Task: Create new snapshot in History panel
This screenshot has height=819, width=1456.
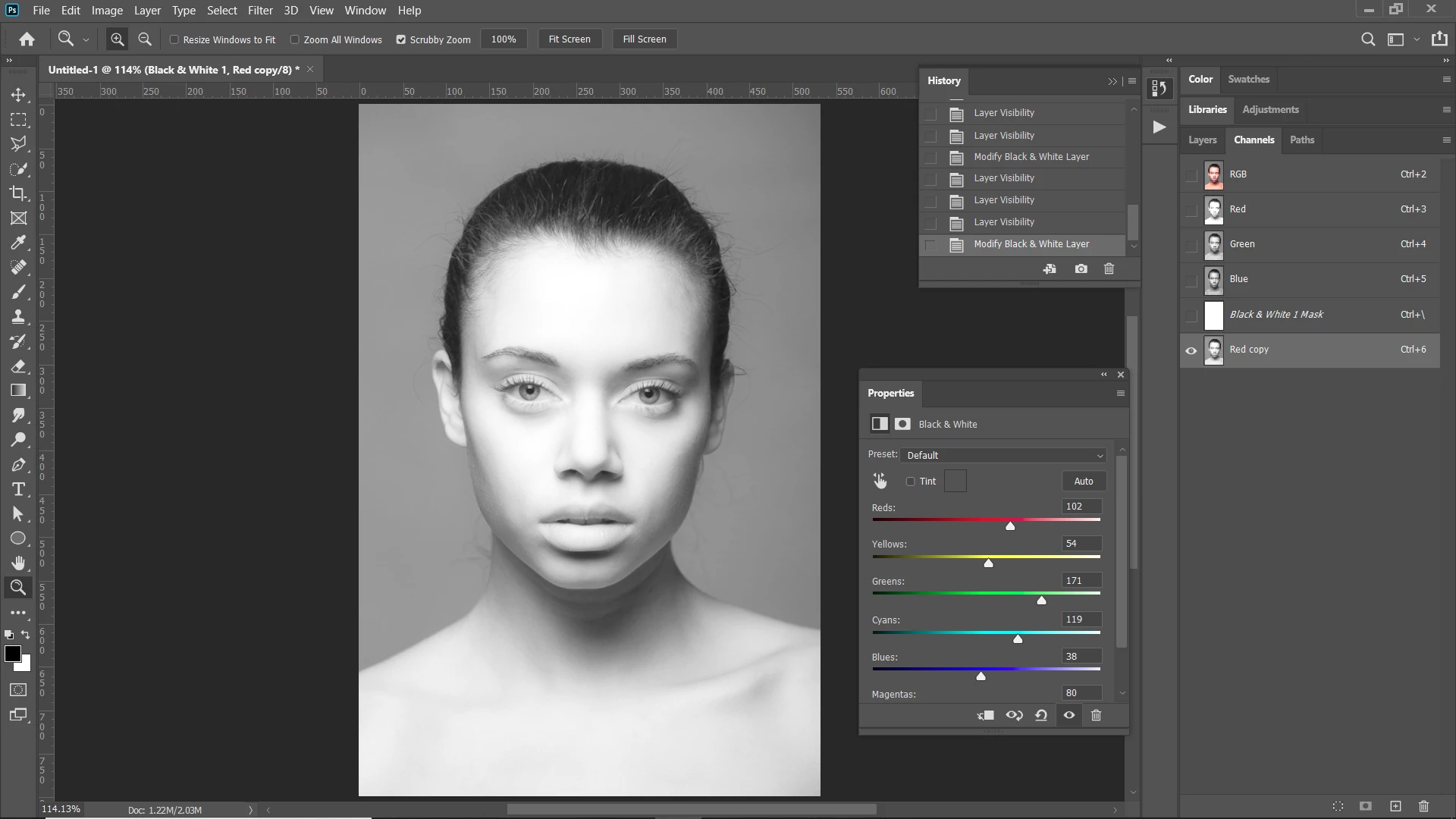Action: coord(1081,269)
